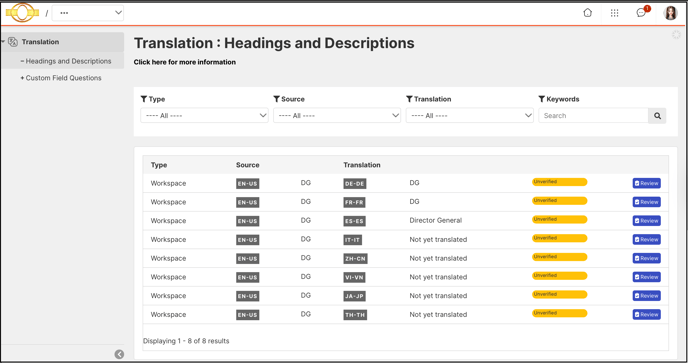Click the magnifier search button beside Keywords
Viewport: 688px width, 363px height.
(657, 116)
